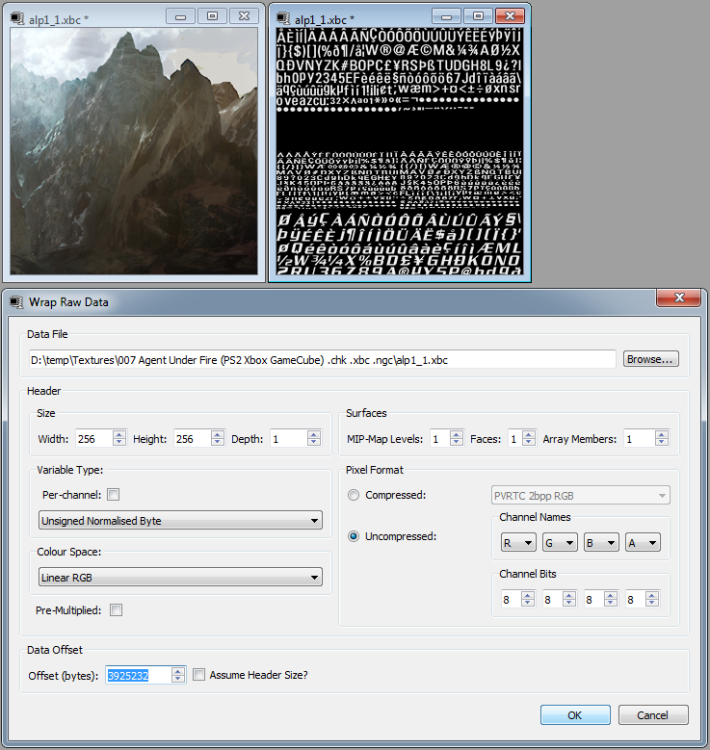Expand the Linear RGB colour space dropdown
The height and width of the screenshot is (750, 710).
180,577
